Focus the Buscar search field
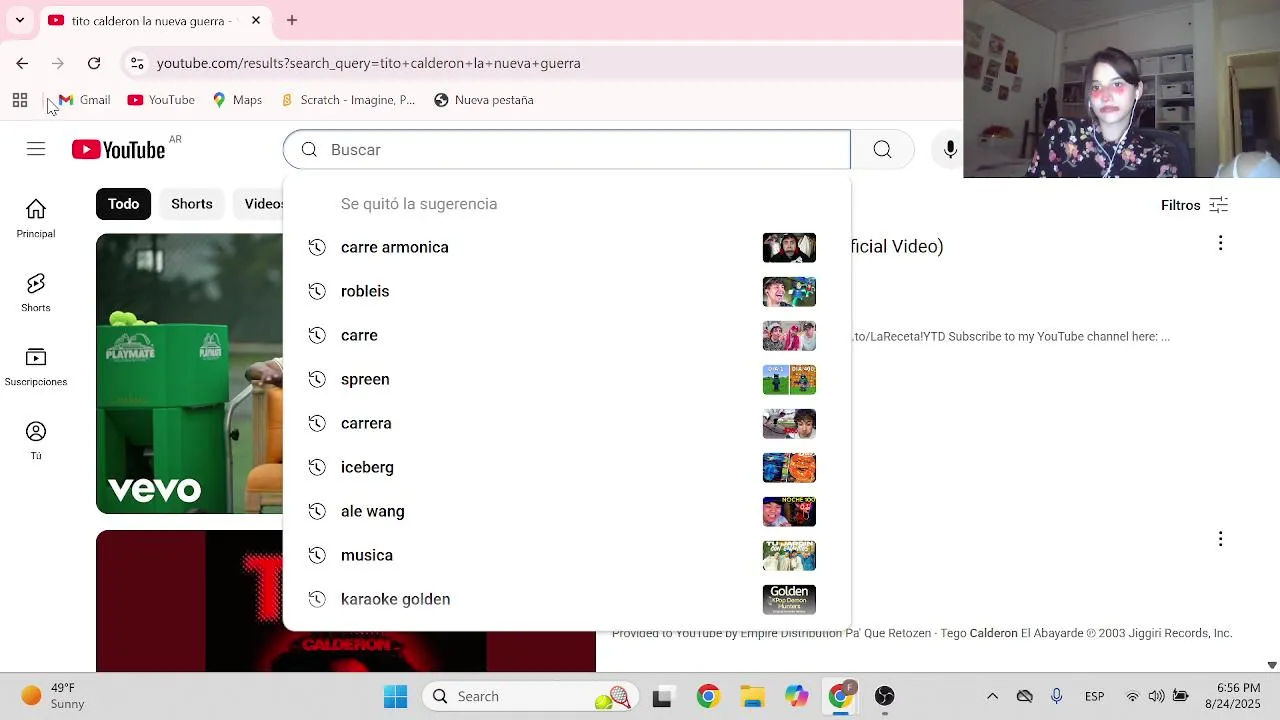The width and height of the screenshot is (1280, 720). tap(567, 149)
